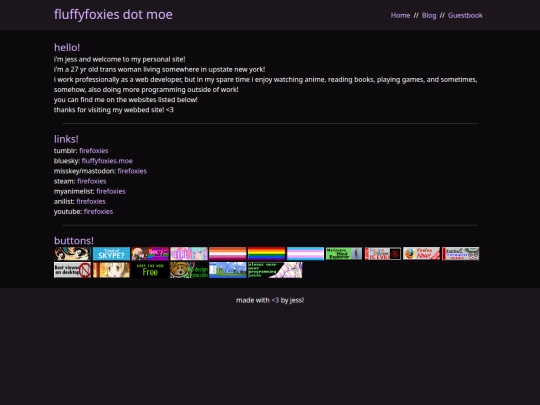Screen dimensions: 540x405
Task: Click the 'Firefox Now!' badge
Action: 422,254
